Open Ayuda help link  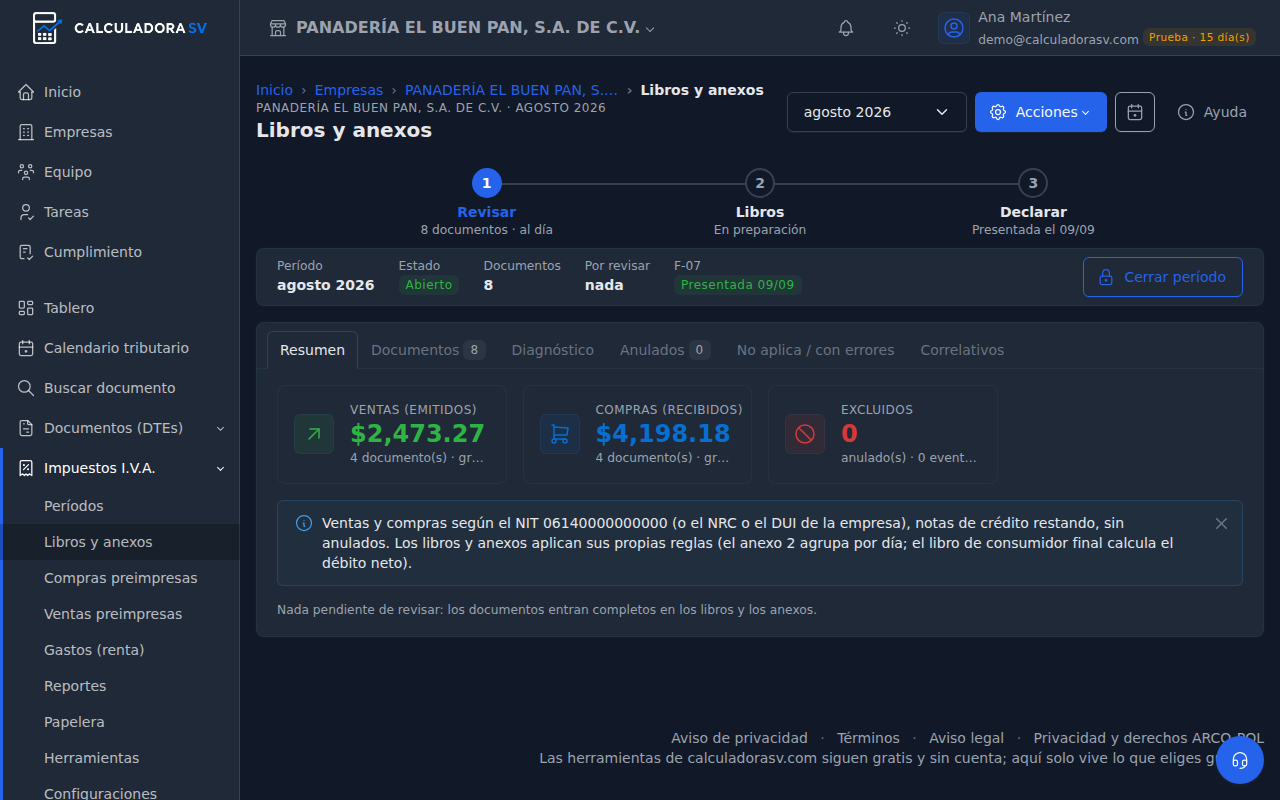point(1212,112)
